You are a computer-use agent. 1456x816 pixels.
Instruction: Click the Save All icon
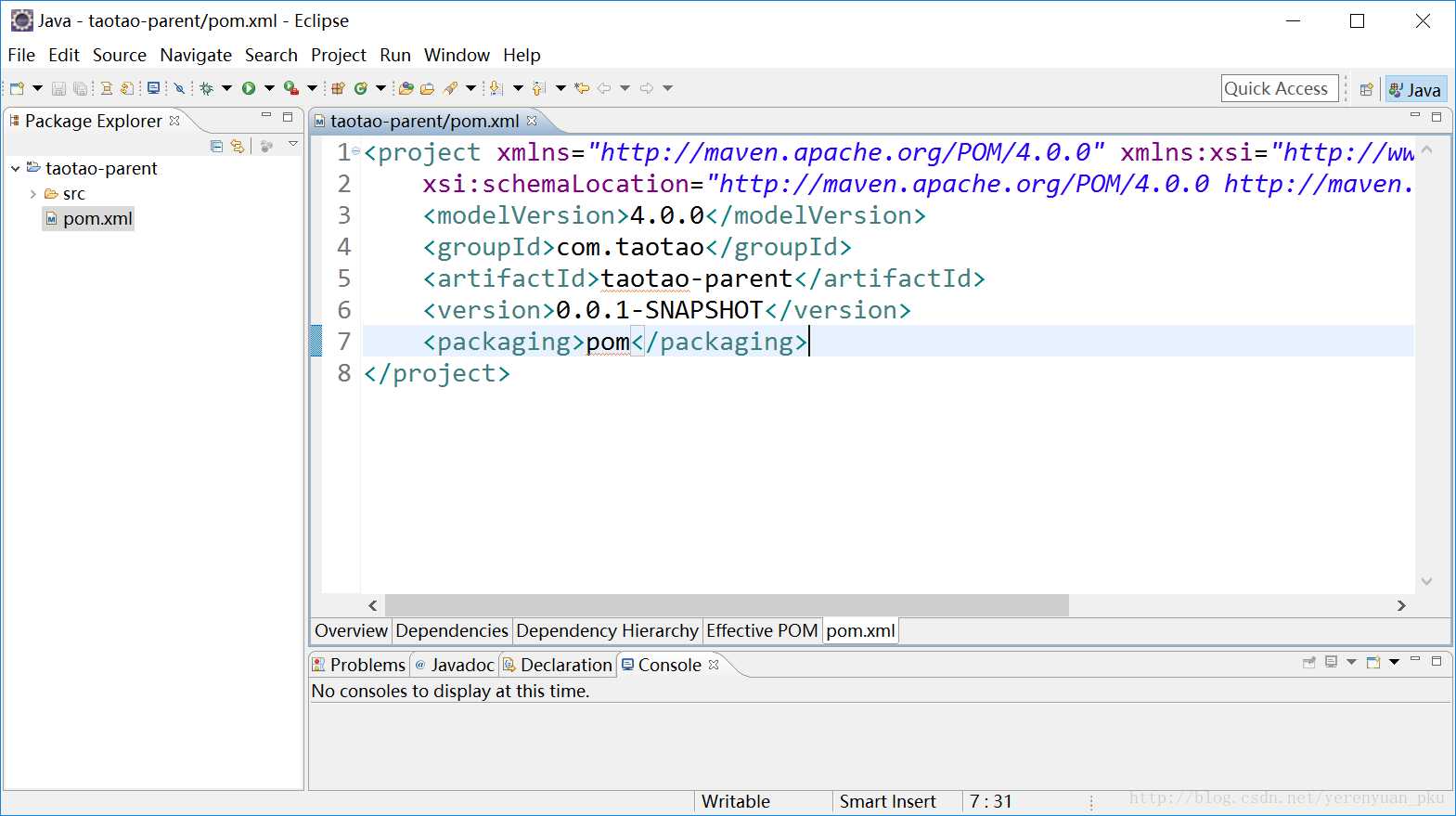pos(80,88)
